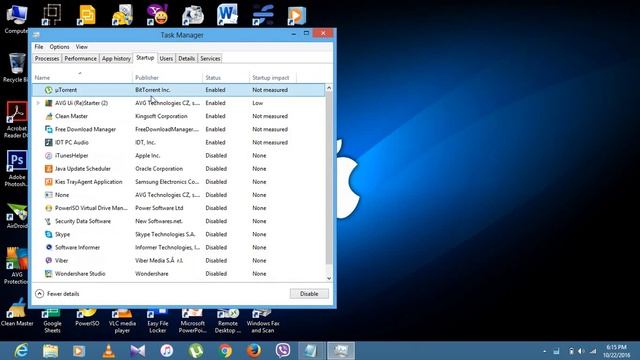Switch to the Performance tab

point(80,59)
